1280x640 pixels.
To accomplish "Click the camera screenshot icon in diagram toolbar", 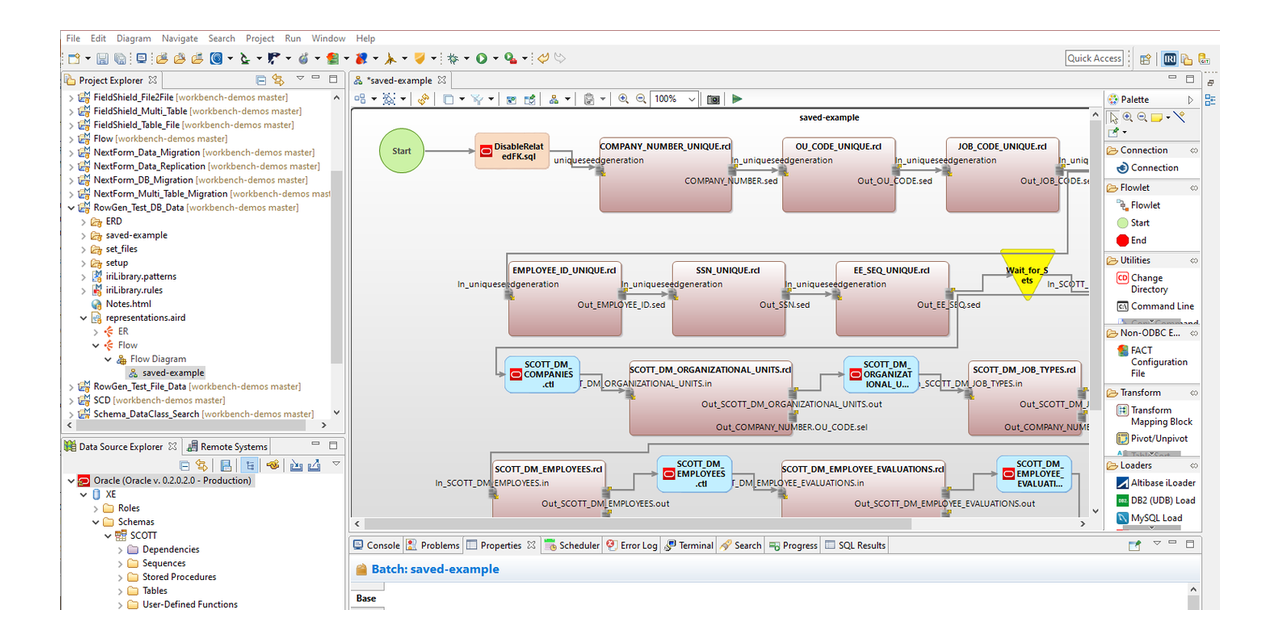I will click(x=713, y=99).
